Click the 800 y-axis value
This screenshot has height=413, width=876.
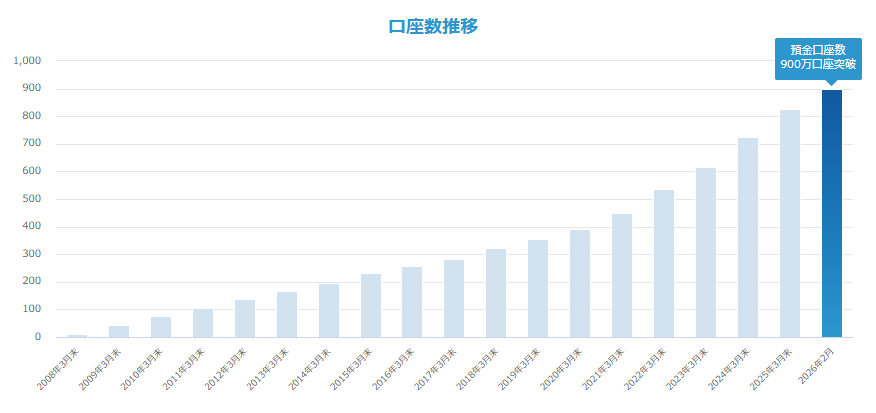34,116
